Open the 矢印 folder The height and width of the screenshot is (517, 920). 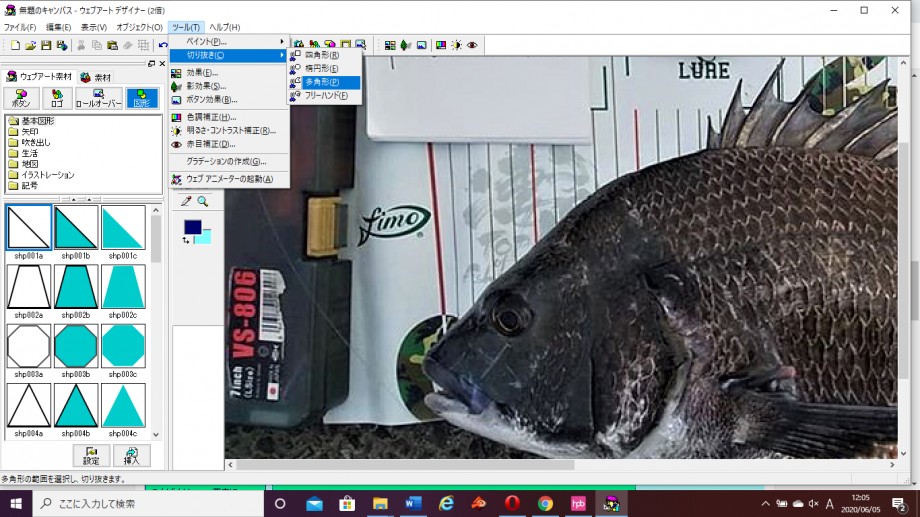click(x=23, y=131)
